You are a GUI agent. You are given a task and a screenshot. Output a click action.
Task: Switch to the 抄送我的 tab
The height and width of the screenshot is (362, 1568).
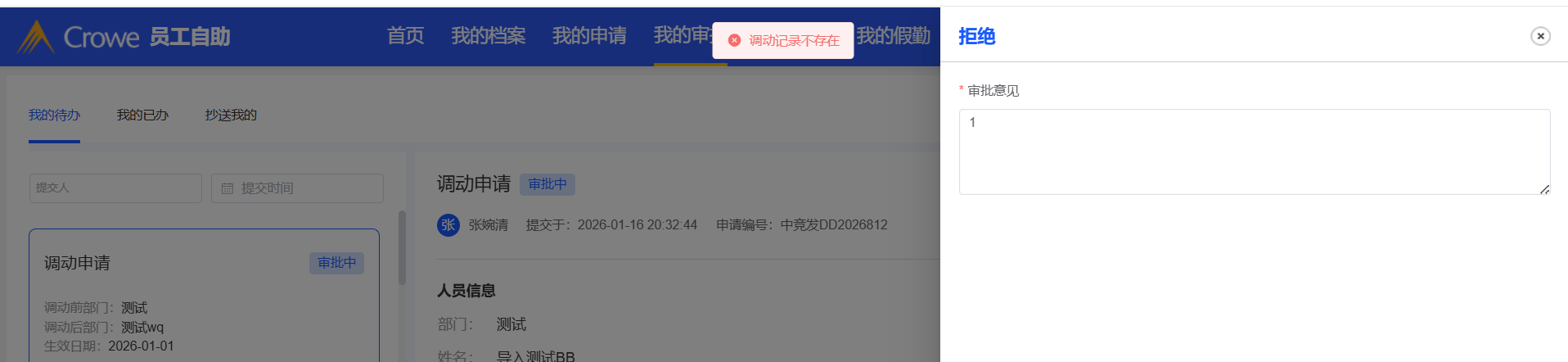(x=231, y=115)
